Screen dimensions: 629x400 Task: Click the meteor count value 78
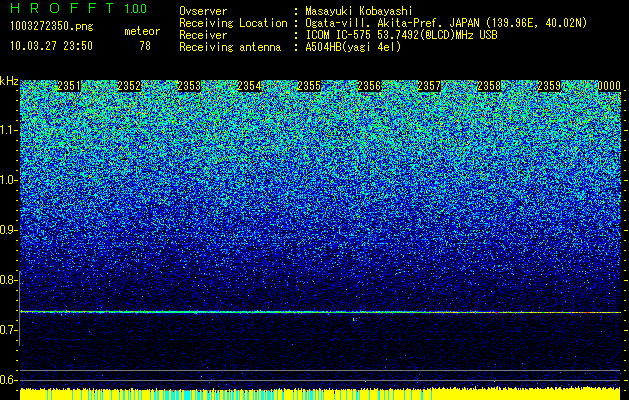pos(145,46)
